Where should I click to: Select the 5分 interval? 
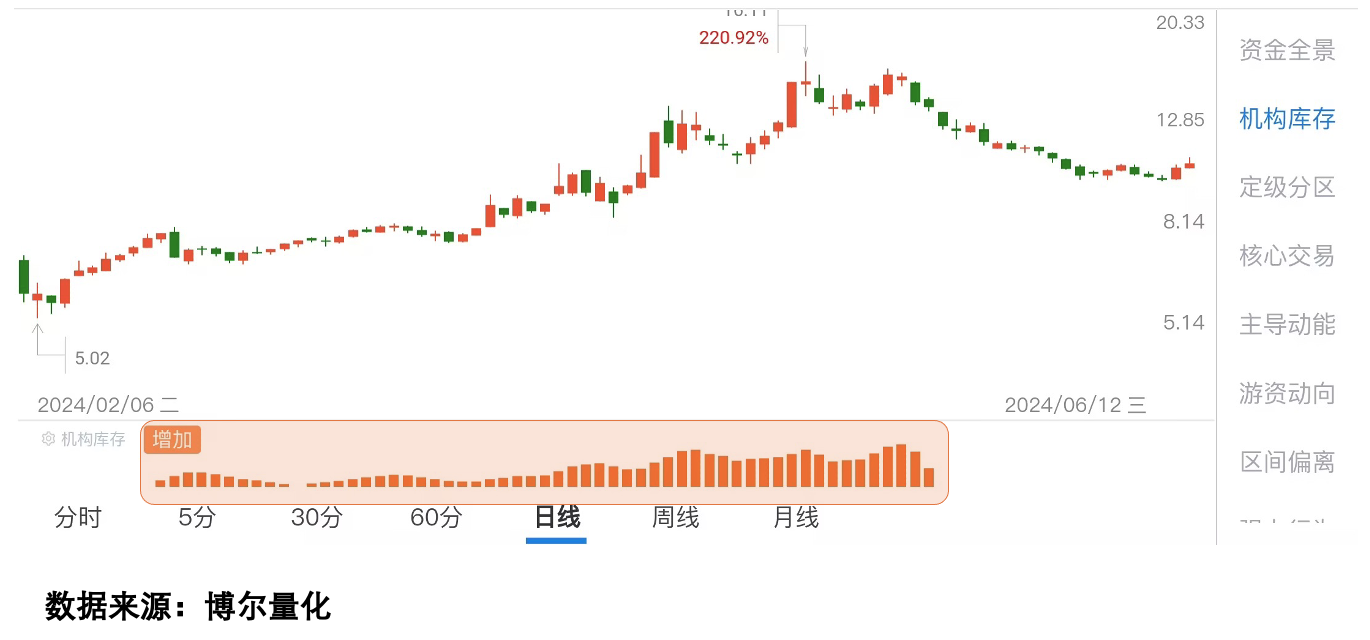(x=198, y=518)
